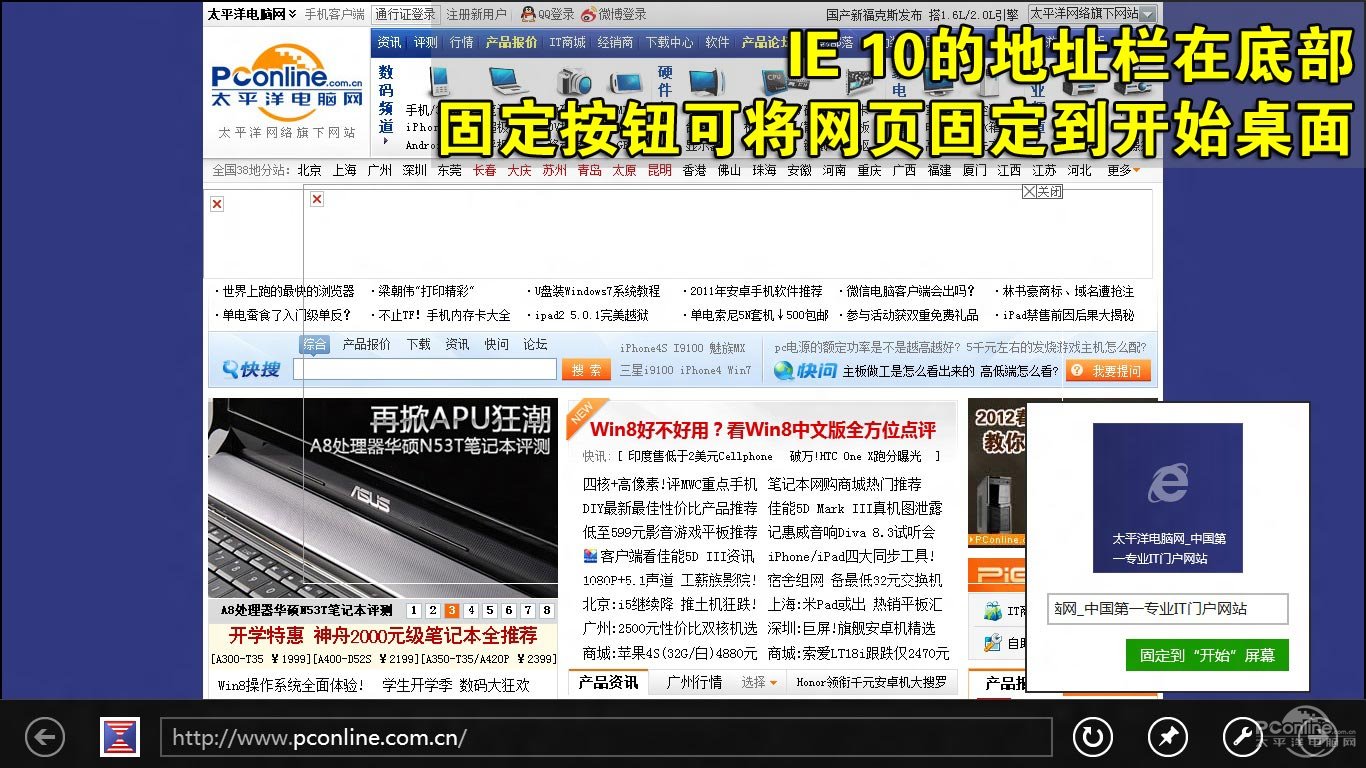Close the banner ad with 关闭

[x=1042, y=191]
